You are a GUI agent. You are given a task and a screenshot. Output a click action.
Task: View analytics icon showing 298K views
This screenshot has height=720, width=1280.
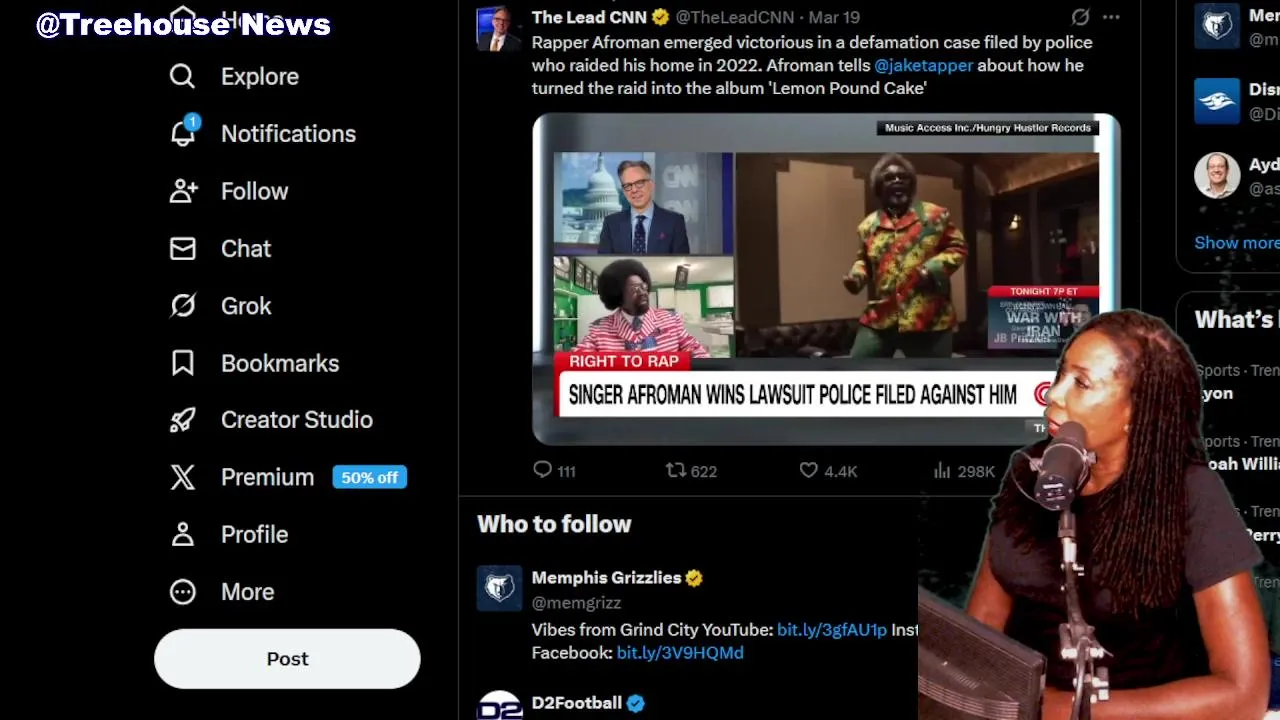point(941,470)
